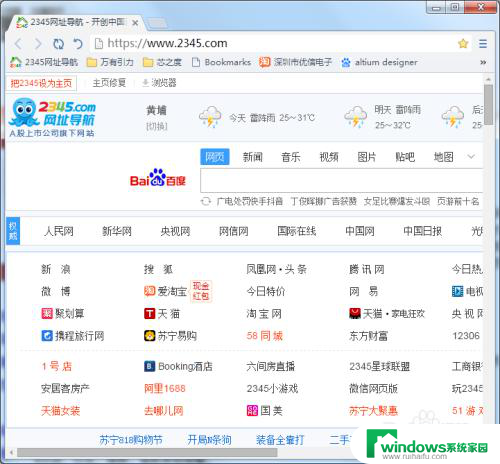Image resolution: width=500 pixels, height=464 pixels.
Task: Reload the page with the refresh icon
Action: [58, 44]
